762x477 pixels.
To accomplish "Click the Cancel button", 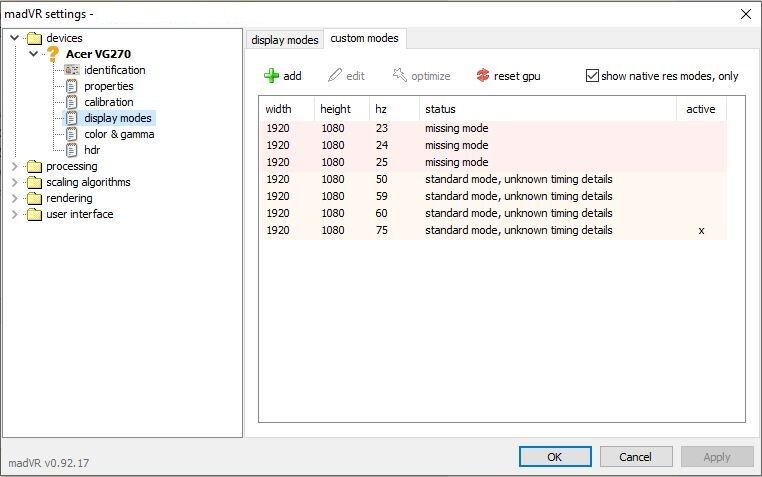I will click(x=636, y=457).
